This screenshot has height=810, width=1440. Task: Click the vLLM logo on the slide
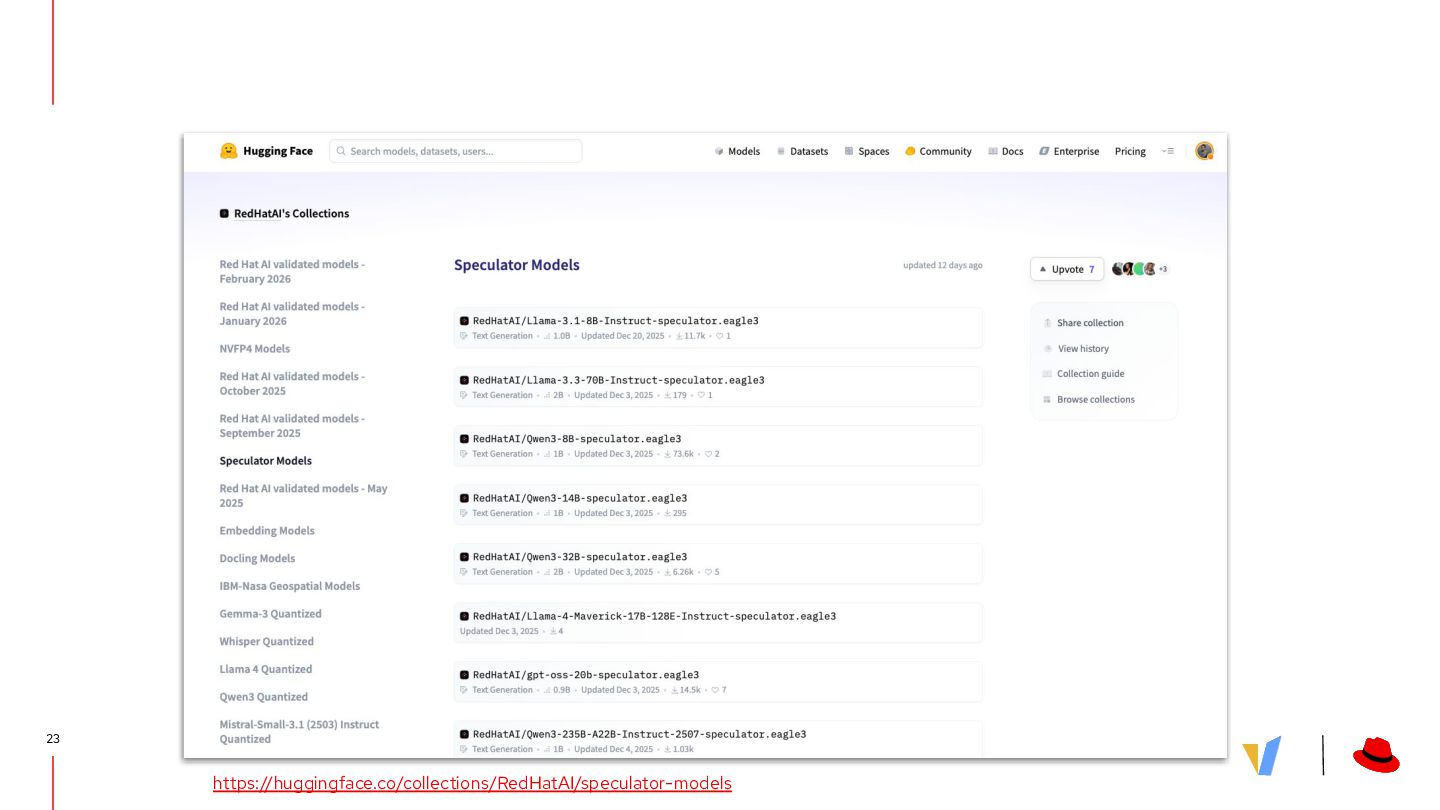coord(1262,756)
